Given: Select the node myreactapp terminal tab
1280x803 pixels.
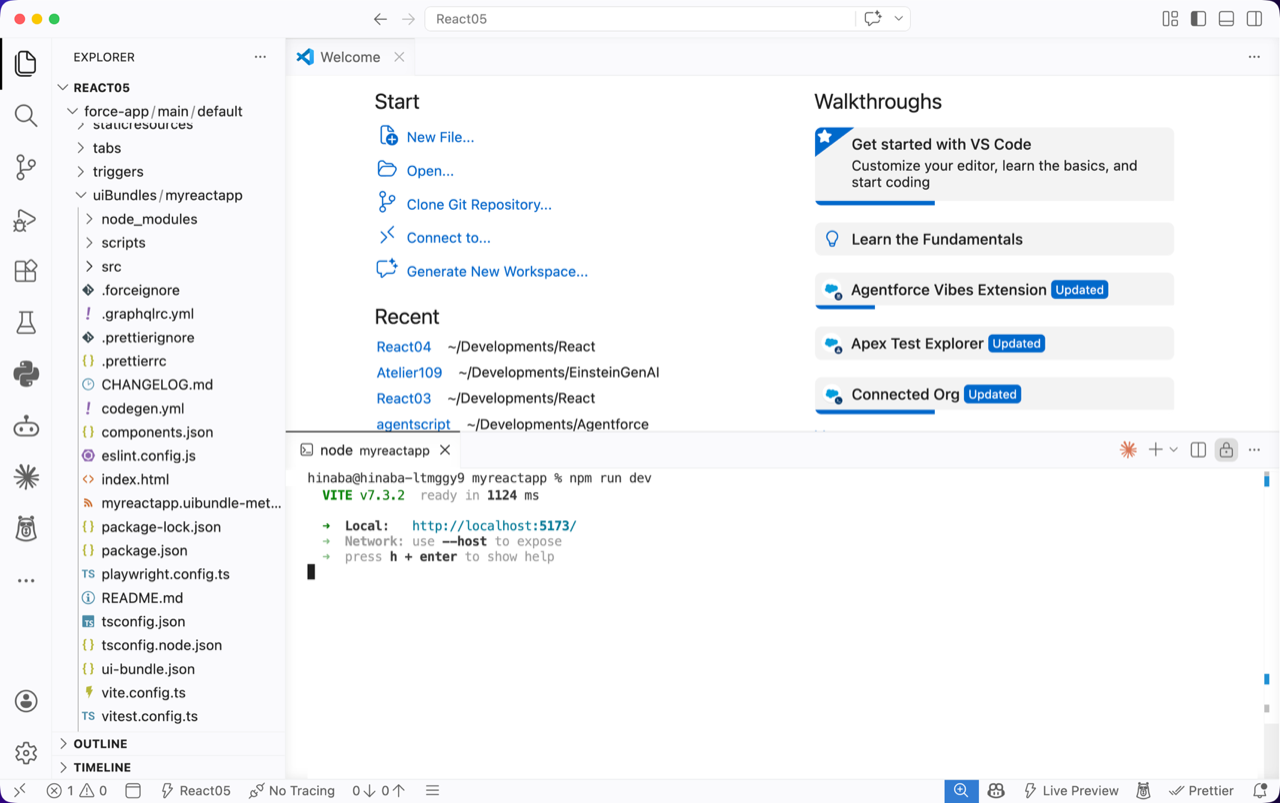Looking at the screenshot, I should point(374,450).
